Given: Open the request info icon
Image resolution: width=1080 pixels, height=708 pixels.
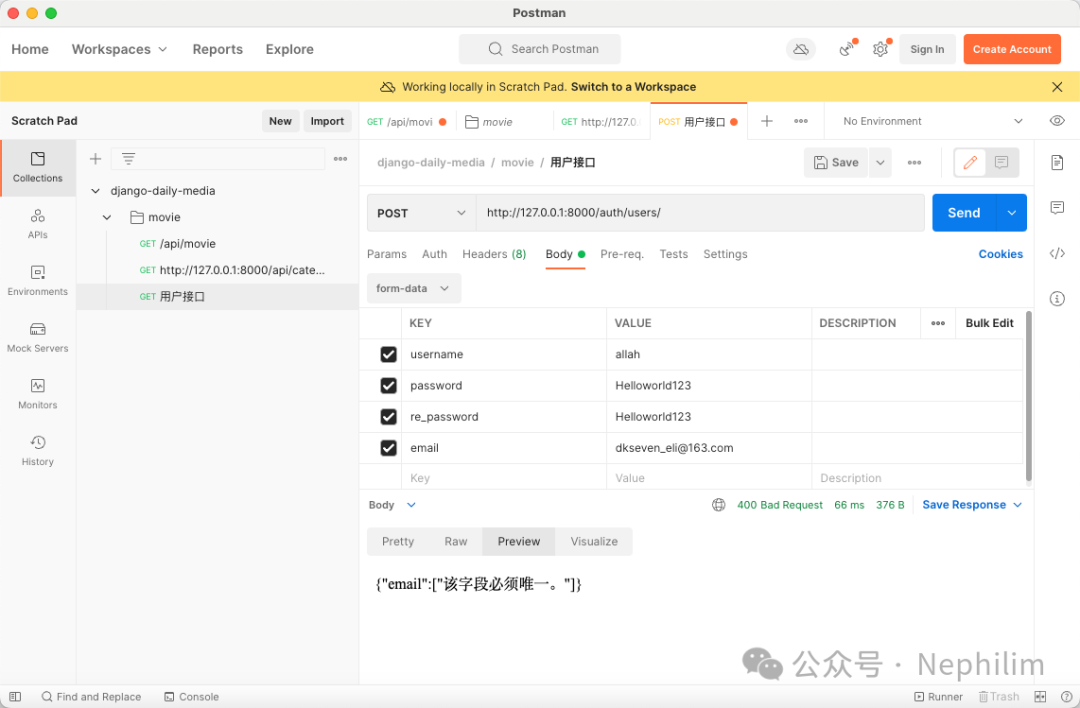Looking at the screenshot, I should pos(1057,298).
